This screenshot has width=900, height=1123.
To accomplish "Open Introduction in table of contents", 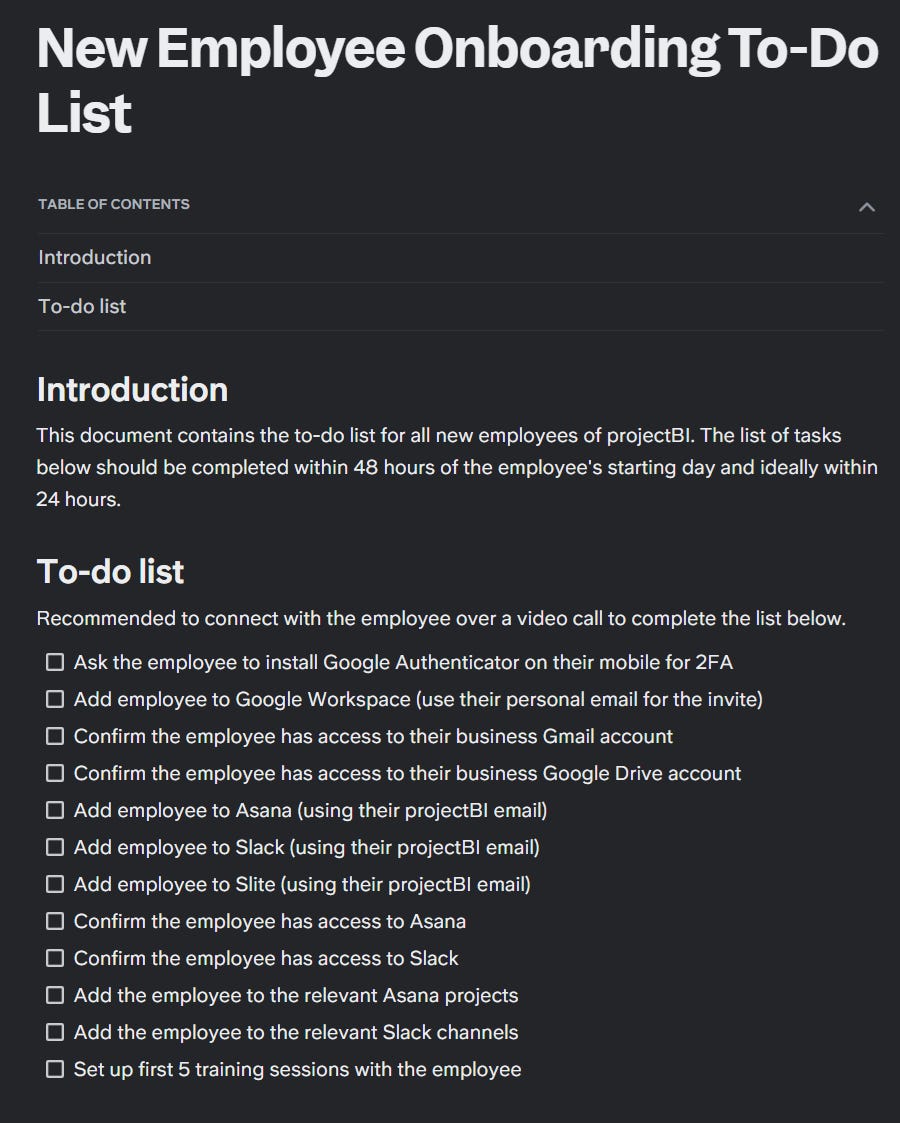I will pyautogui.click(x=95, y=257).
